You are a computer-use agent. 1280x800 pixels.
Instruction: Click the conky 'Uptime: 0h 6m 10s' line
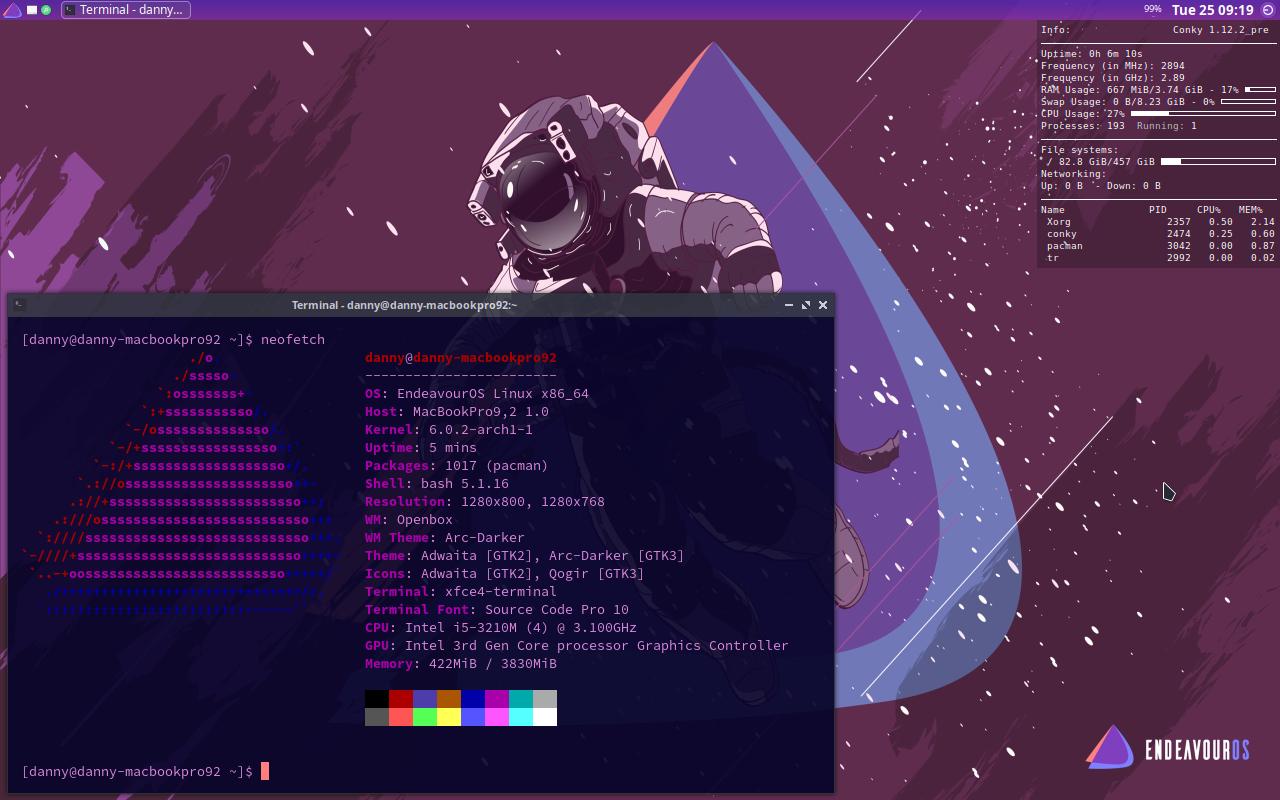point(1091,54)
